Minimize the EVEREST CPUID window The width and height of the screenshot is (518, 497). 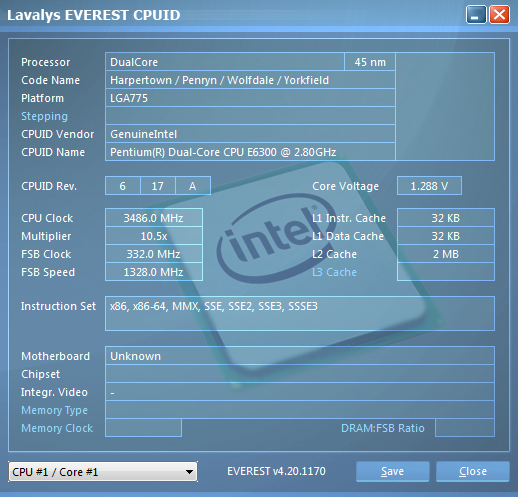[x=476, y=15]
